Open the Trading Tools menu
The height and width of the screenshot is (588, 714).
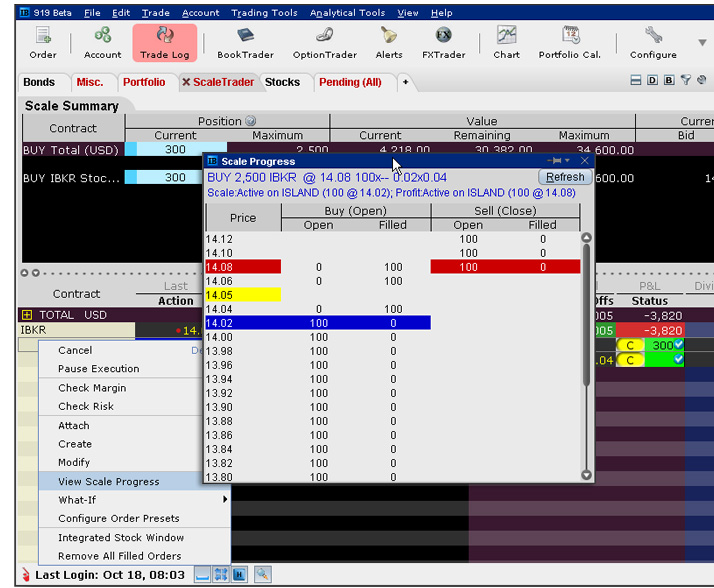pyautogui.click(x=264, y=13)
